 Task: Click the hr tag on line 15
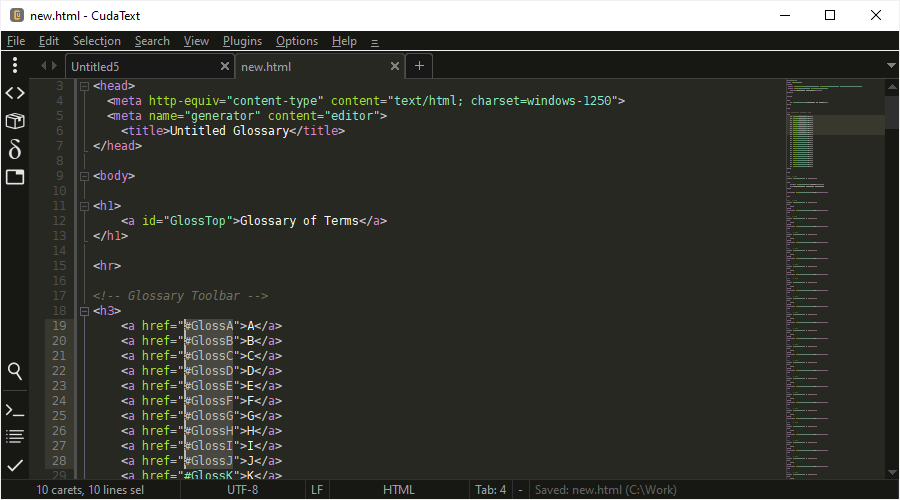(107, 266)
